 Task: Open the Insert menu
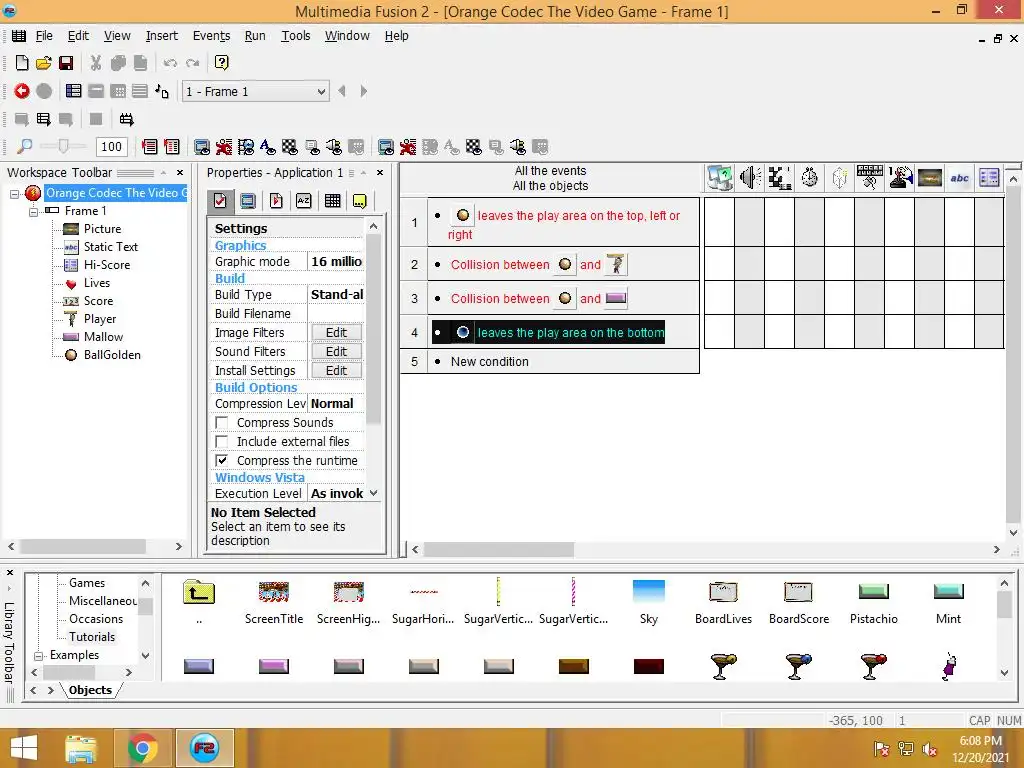coord(161,36)
